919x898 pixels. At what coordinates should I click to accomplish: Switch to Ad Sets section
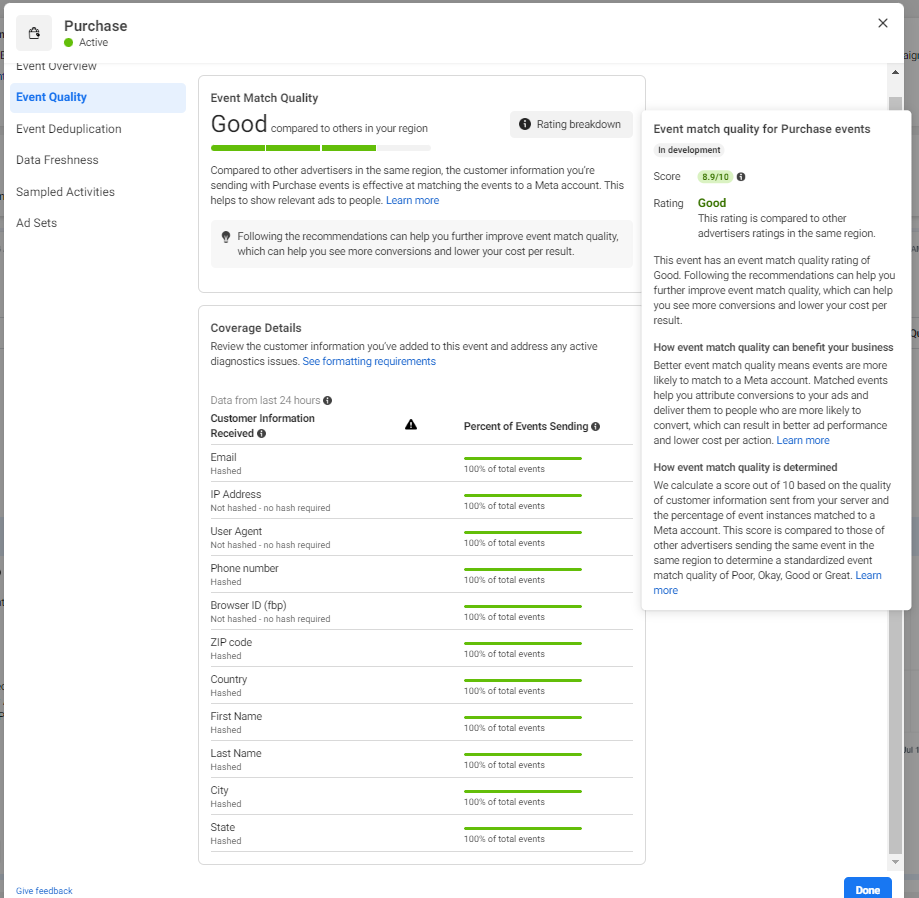pos(37,223)
